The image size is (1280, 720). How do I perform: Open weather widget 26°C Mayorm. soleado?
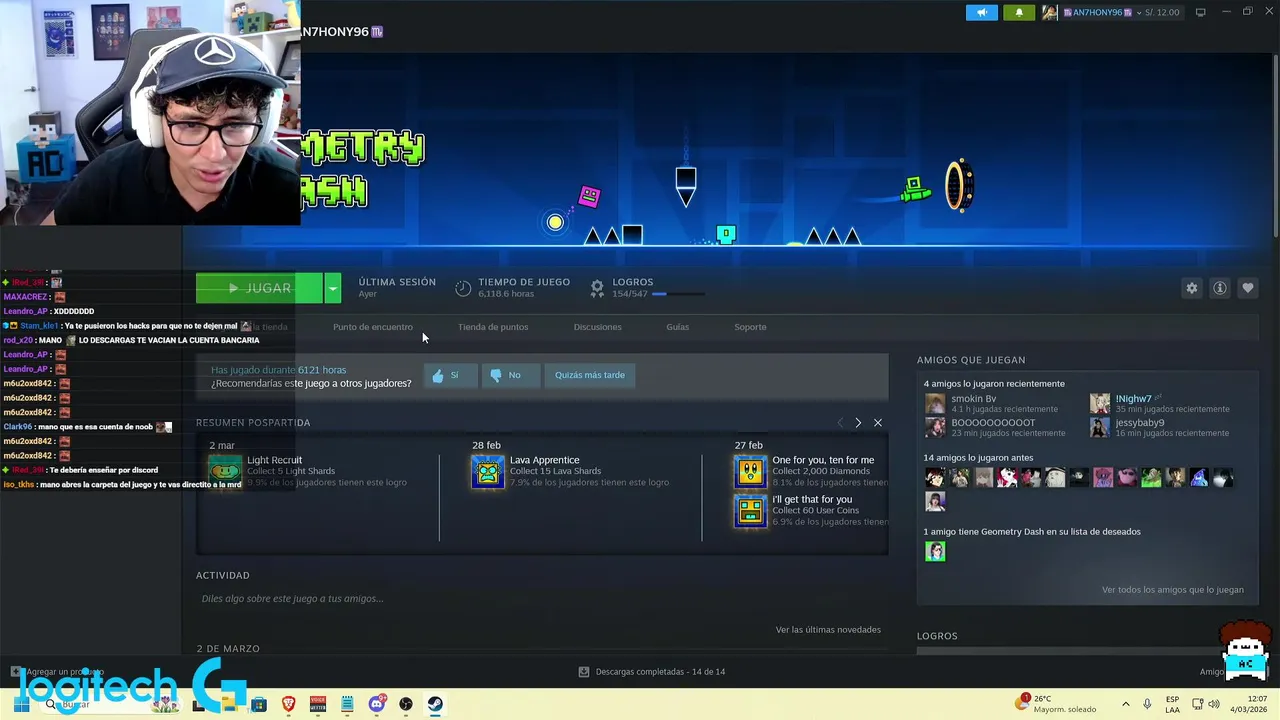1055,704
